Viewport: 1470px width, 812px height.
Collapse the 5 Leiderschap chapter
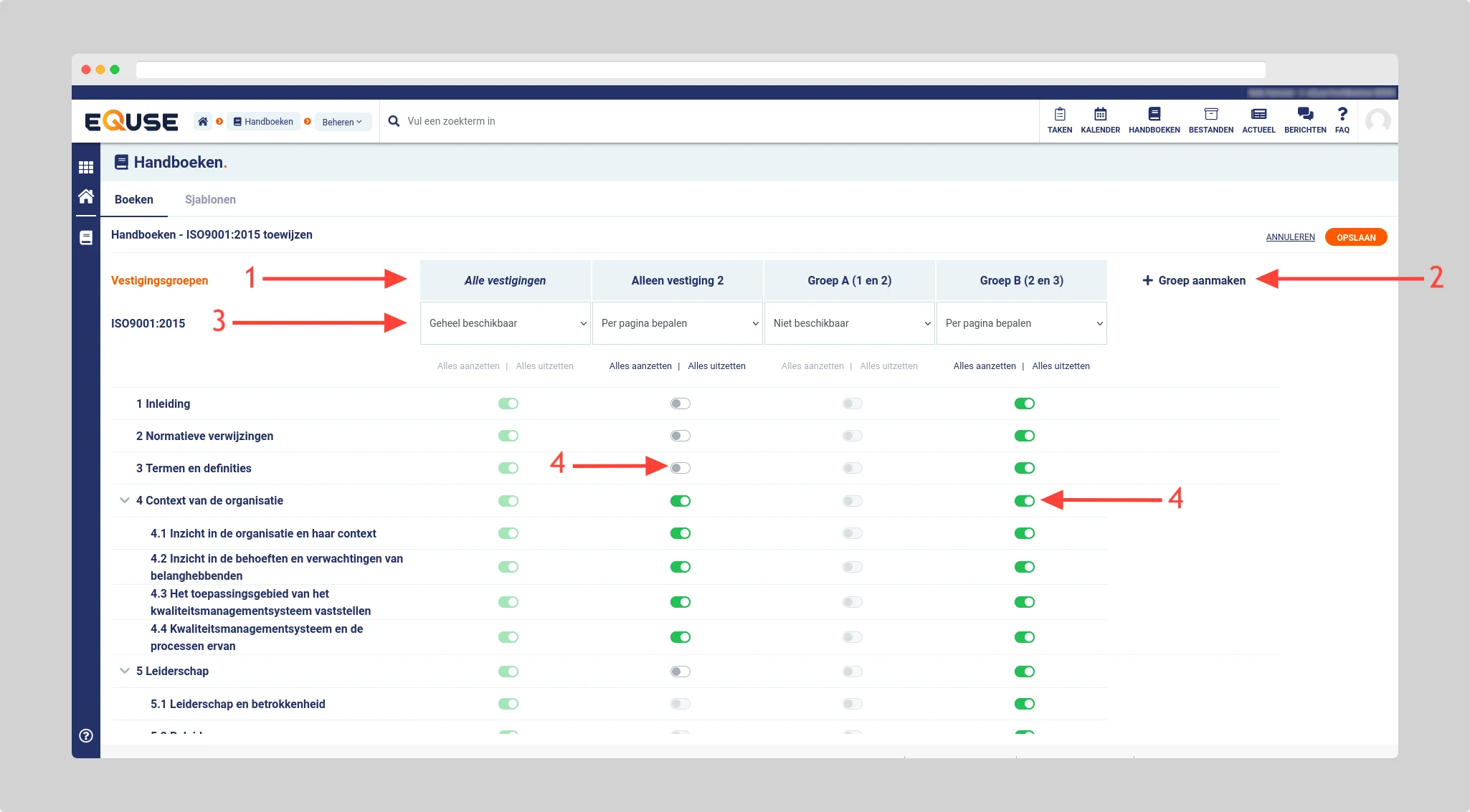(x=125, y=672)
